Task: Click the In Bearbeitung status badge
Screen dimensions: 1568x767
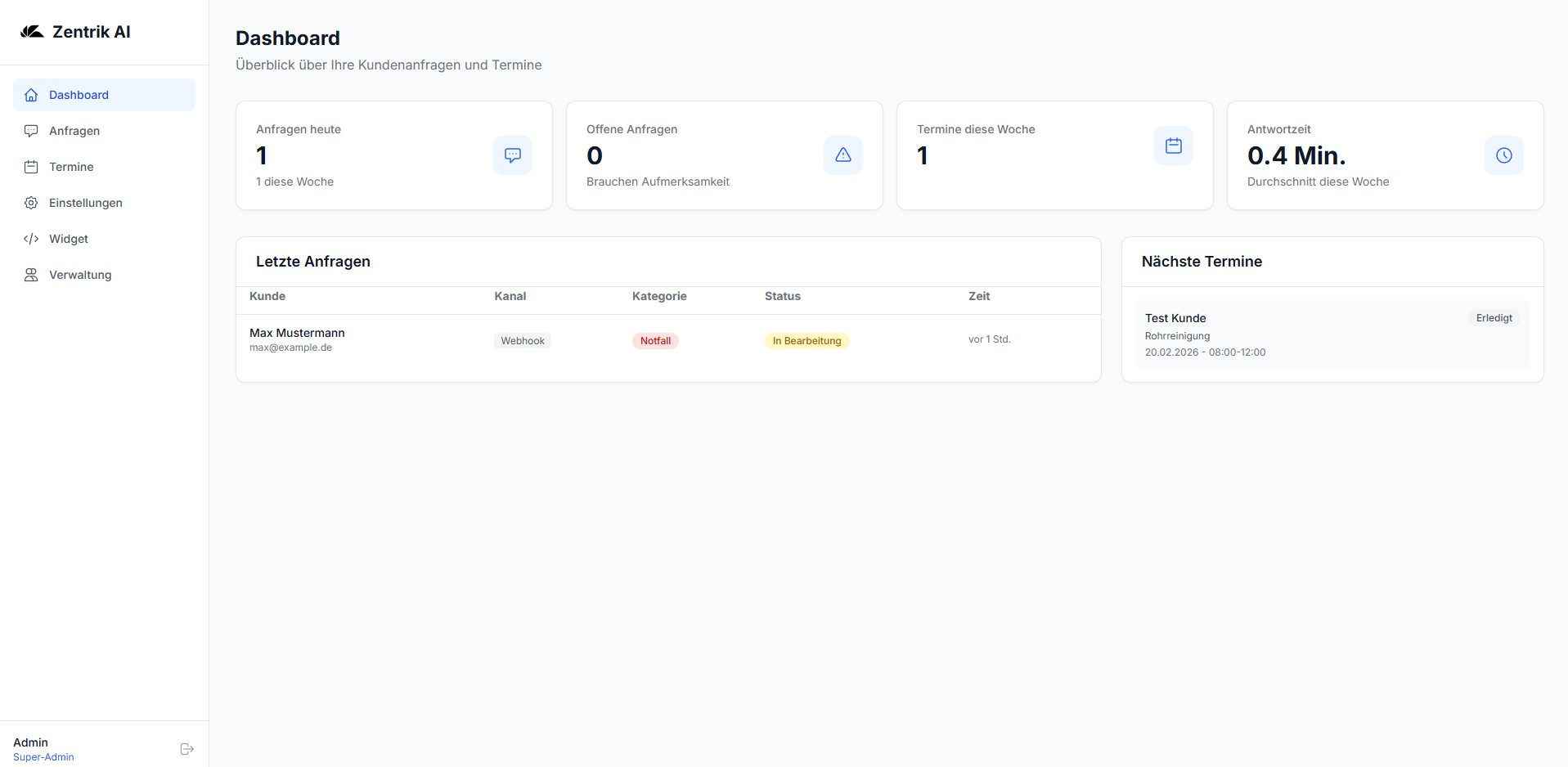Action: 806,341
